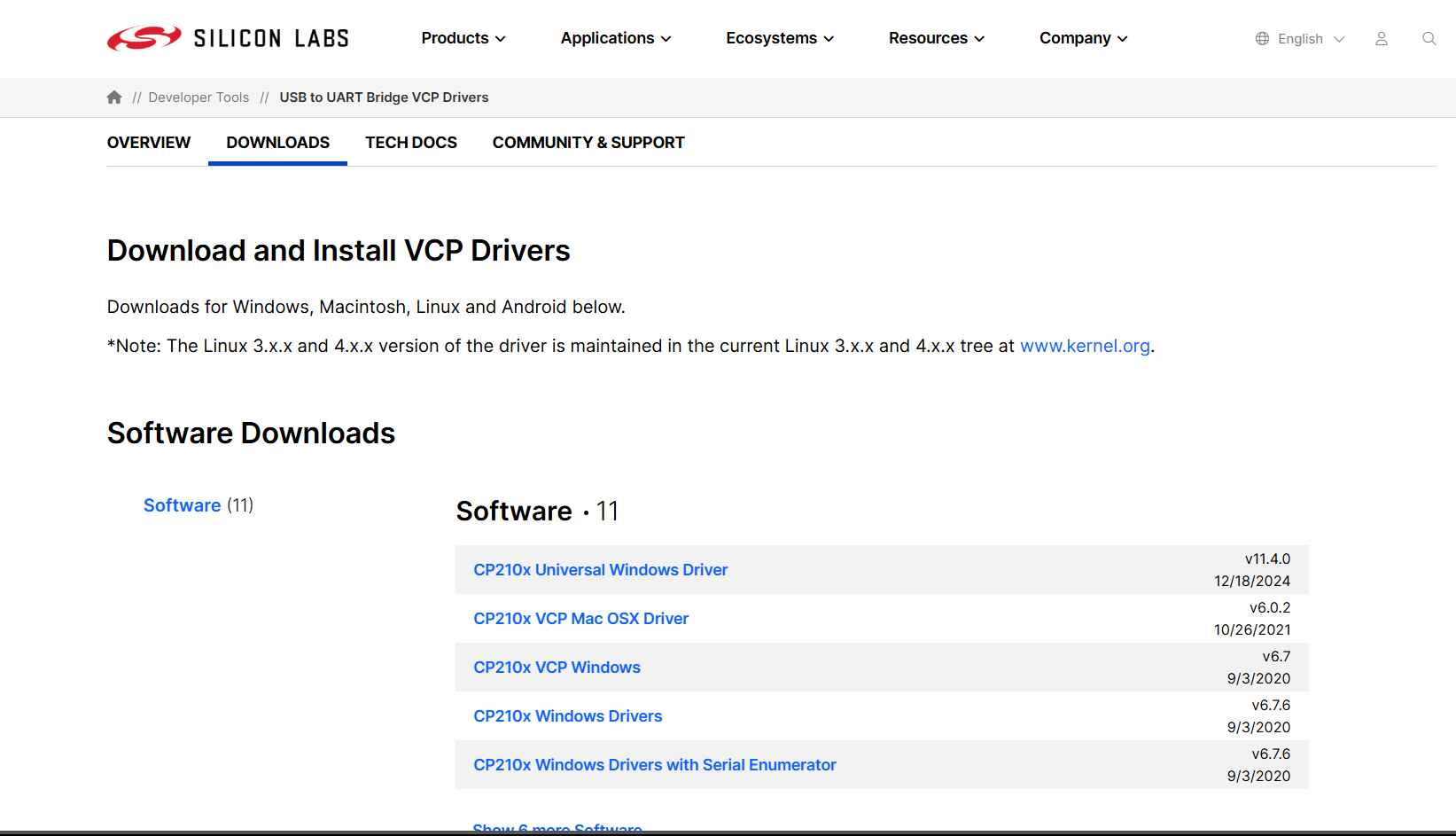Click the Software Downloads heading
The height and width of the screenshot is (836, 1456).
click(251, 434)
